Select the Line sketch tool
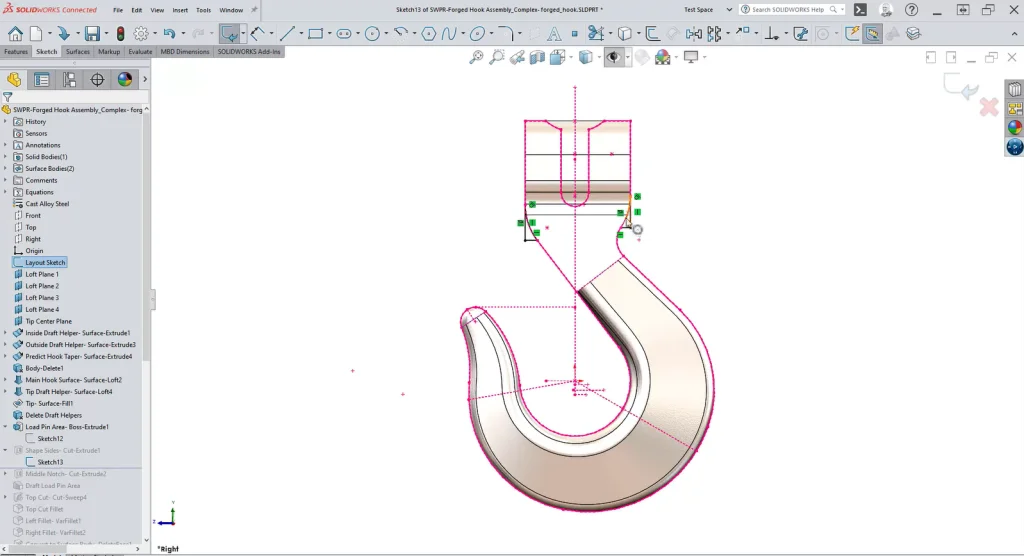 (286, 33)
